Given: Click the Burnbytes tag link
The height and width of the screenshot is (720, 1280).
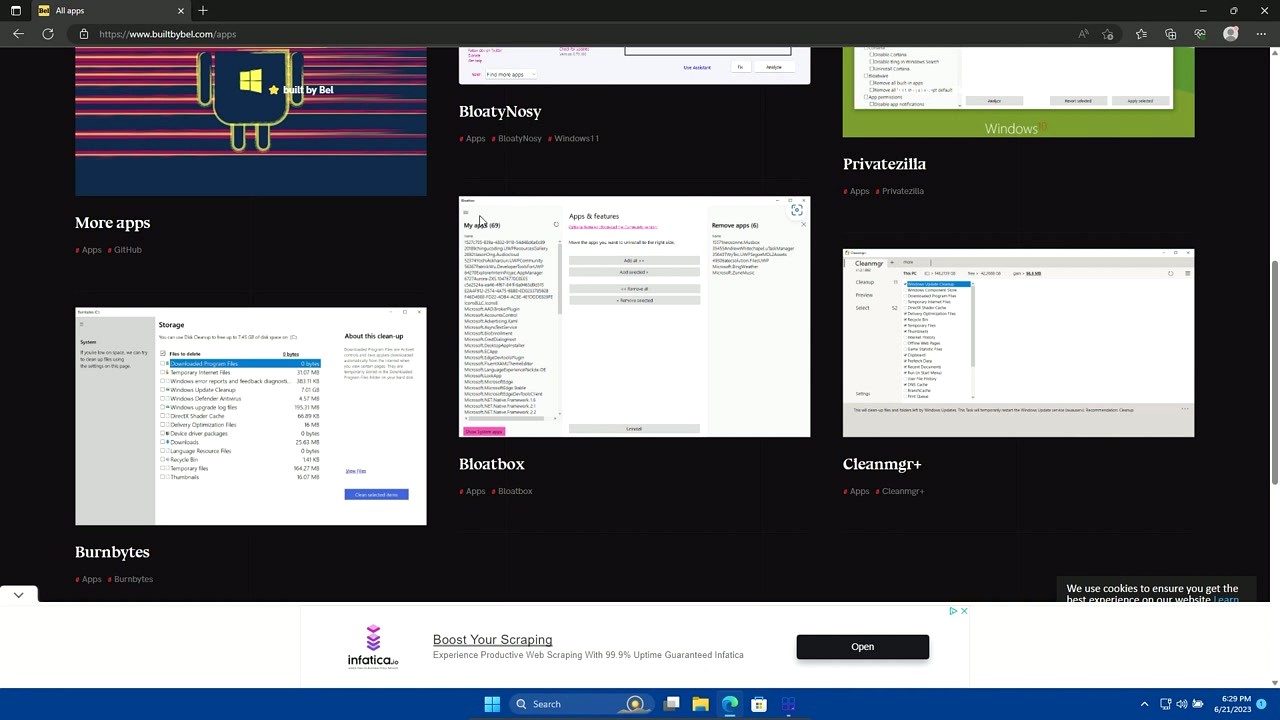Looking at the screenshot, I should [133, 579].
